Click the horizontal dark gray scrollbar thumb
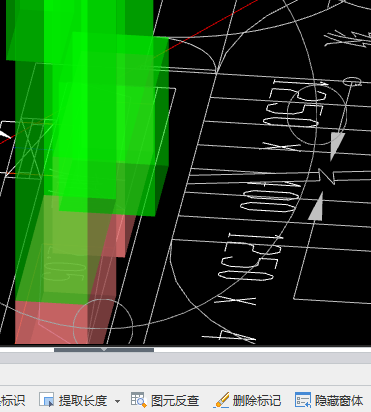Image resolution: width=371 pixels, height=412 pixels. pyautogui.click(x=104, y=350)
